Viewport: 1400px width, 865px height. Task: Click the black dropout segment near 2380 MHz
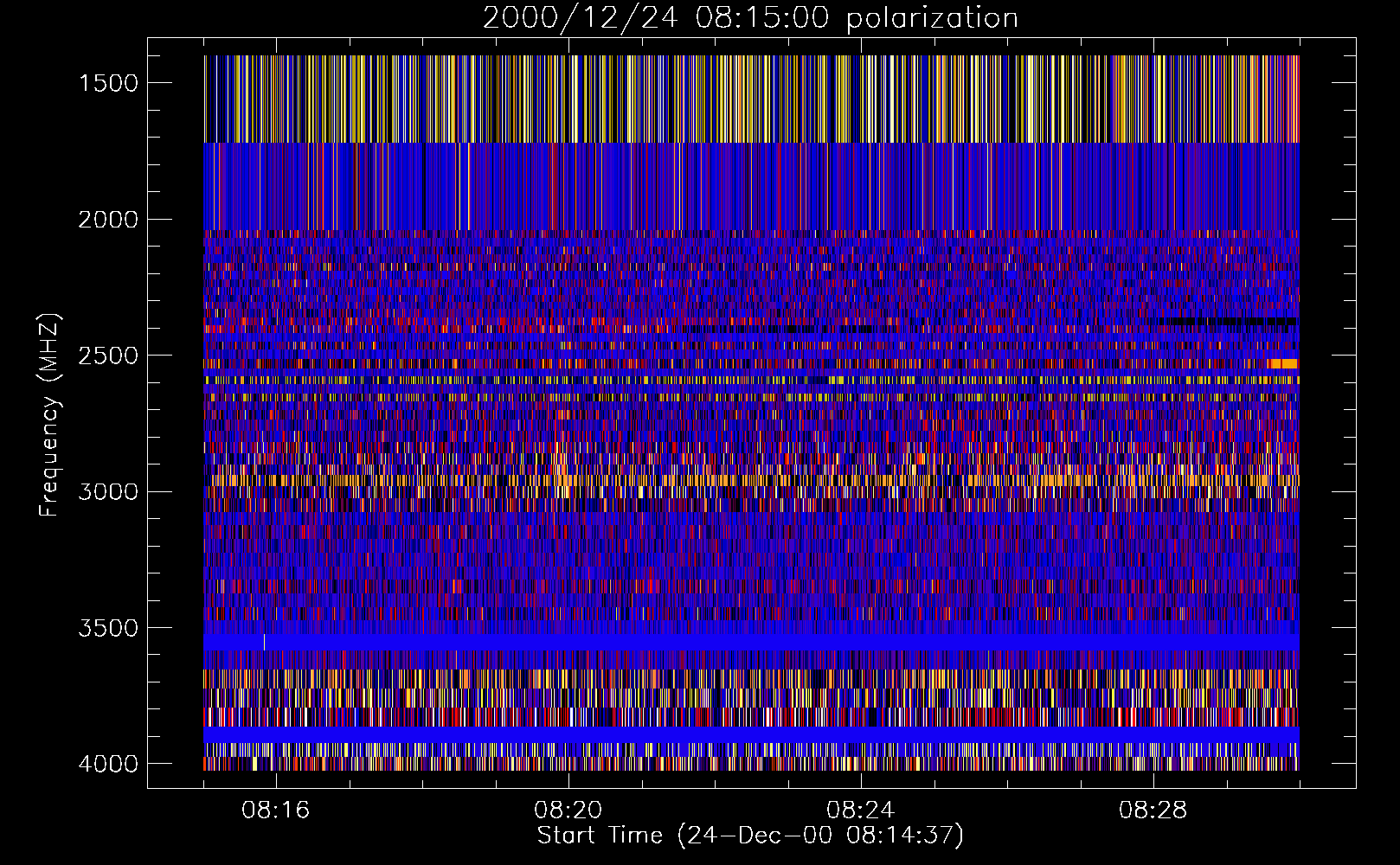(x=1228, y=321)
